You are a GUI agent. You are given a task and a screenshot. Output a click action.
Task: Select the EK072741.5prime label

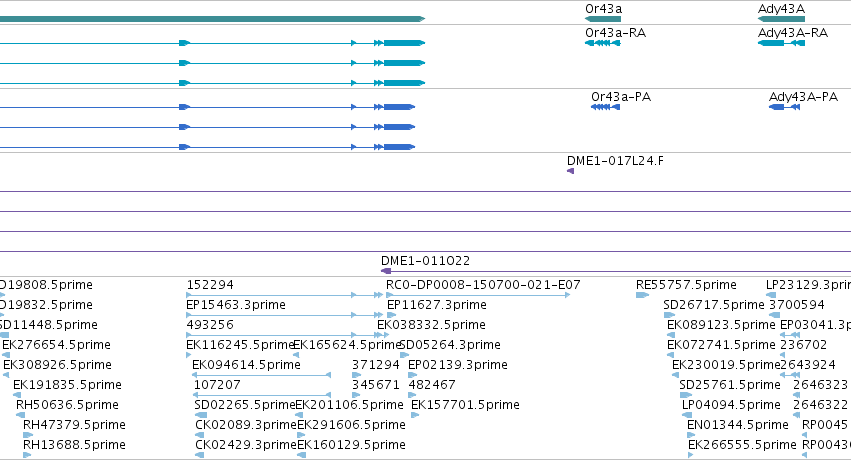click(721, 345)
